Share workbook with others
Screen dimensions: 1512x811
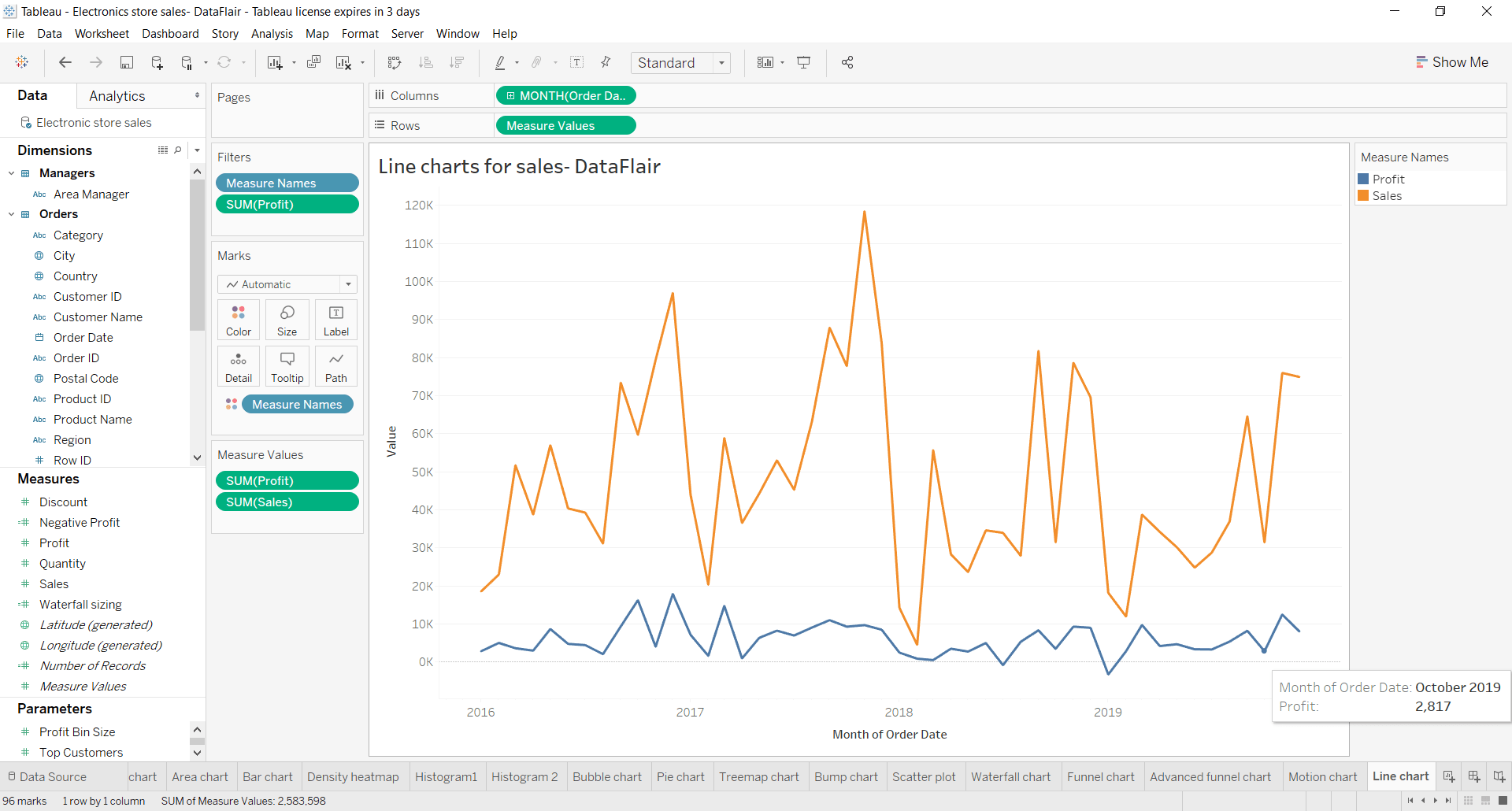(x=847, y=62)
